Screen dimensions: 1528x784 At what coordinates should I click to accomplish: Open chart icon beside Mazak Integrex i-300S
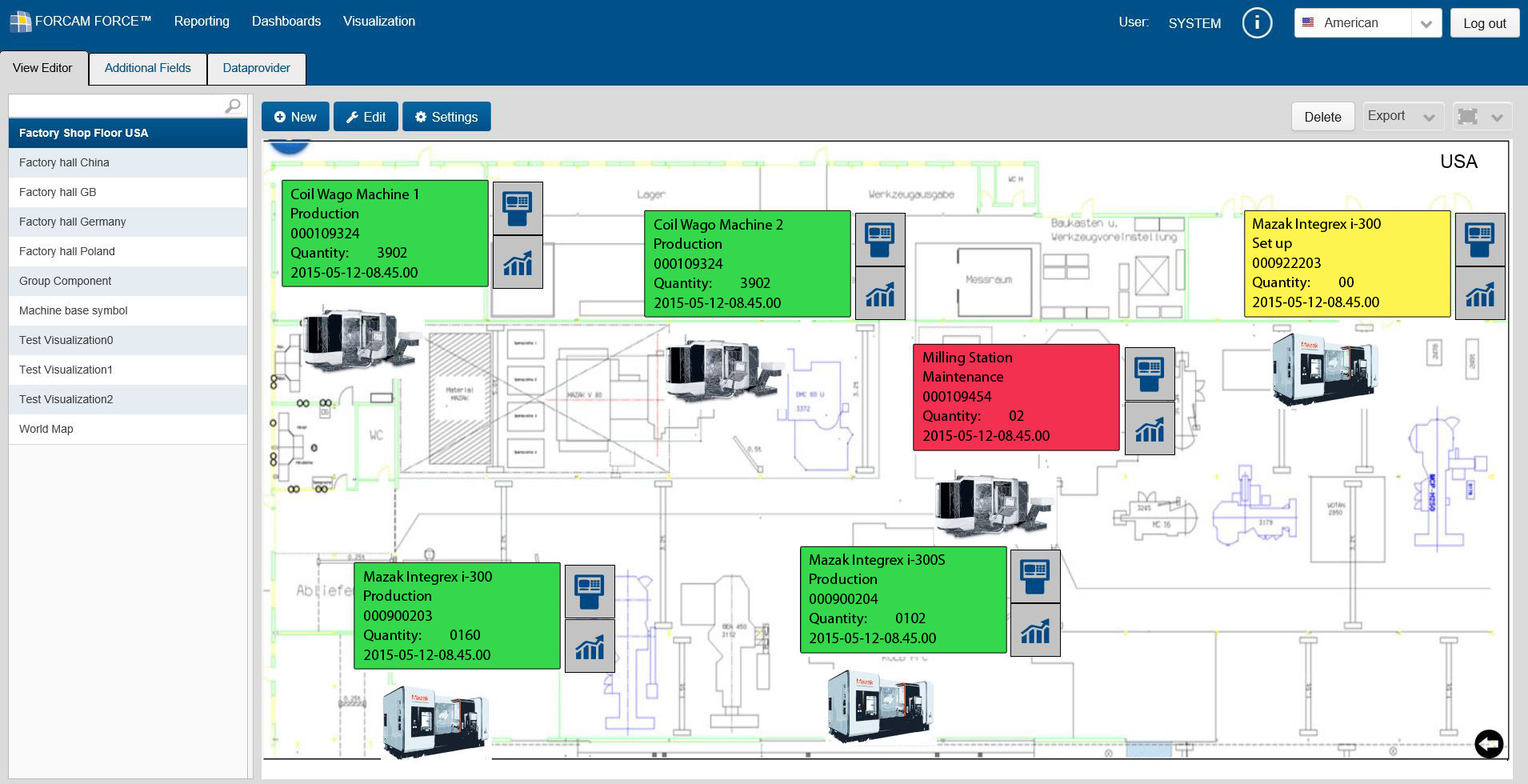click(1035, 630)
